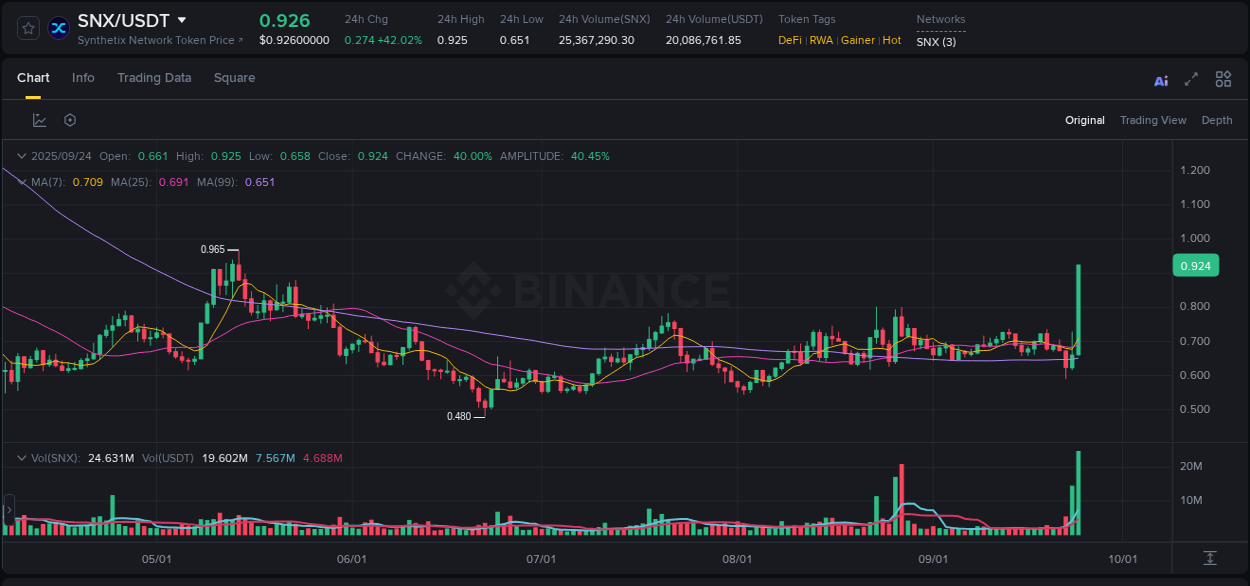Open chart settings via the gear icon

pyautogui.click(x=69, y=119)
